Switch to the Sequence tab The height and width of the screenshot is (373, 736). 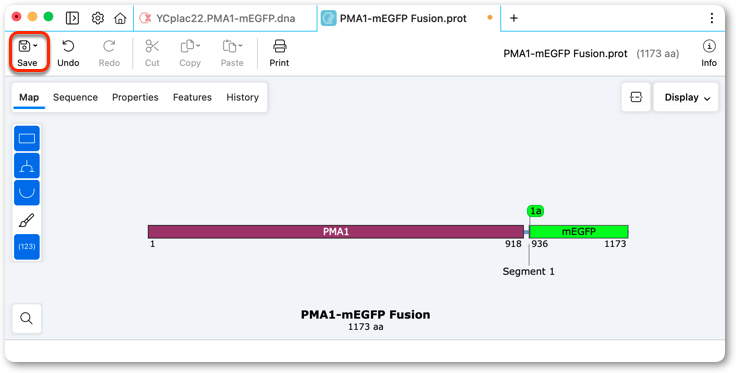pos(76,97)
